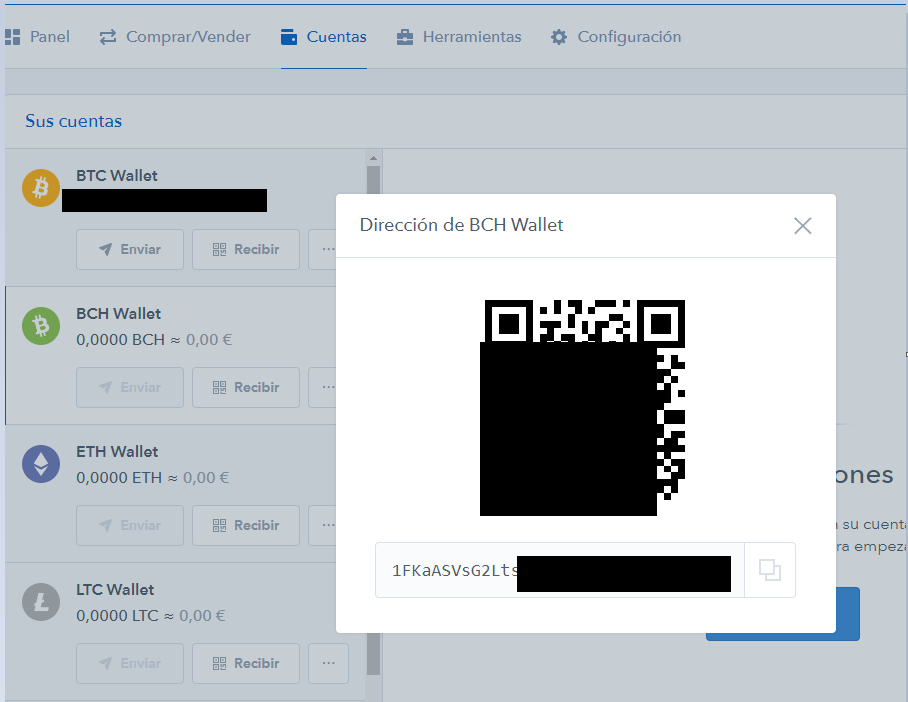The image size is (908, 702).
Task: Open the Herramientas tab
Action: point(459,37)
